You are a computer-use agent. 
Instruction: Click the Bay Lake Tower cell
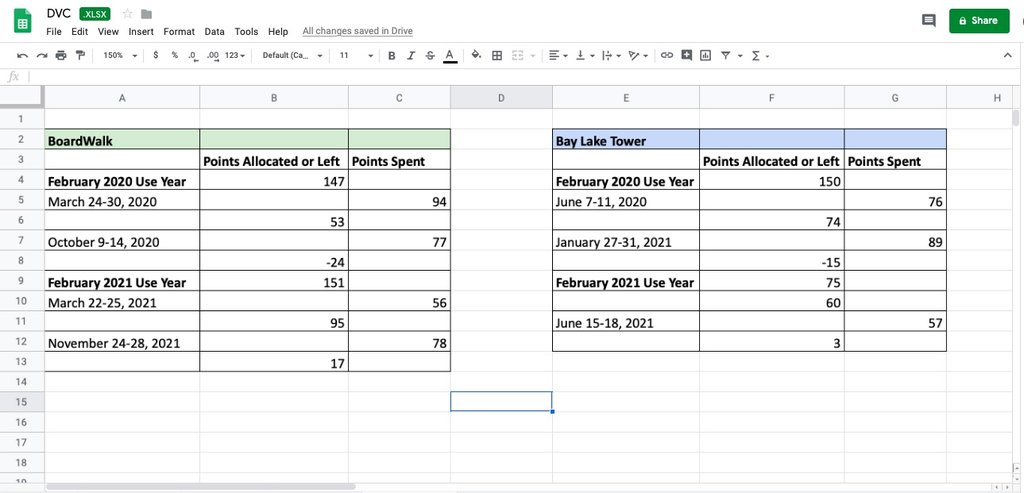click(x=626, y=140)
